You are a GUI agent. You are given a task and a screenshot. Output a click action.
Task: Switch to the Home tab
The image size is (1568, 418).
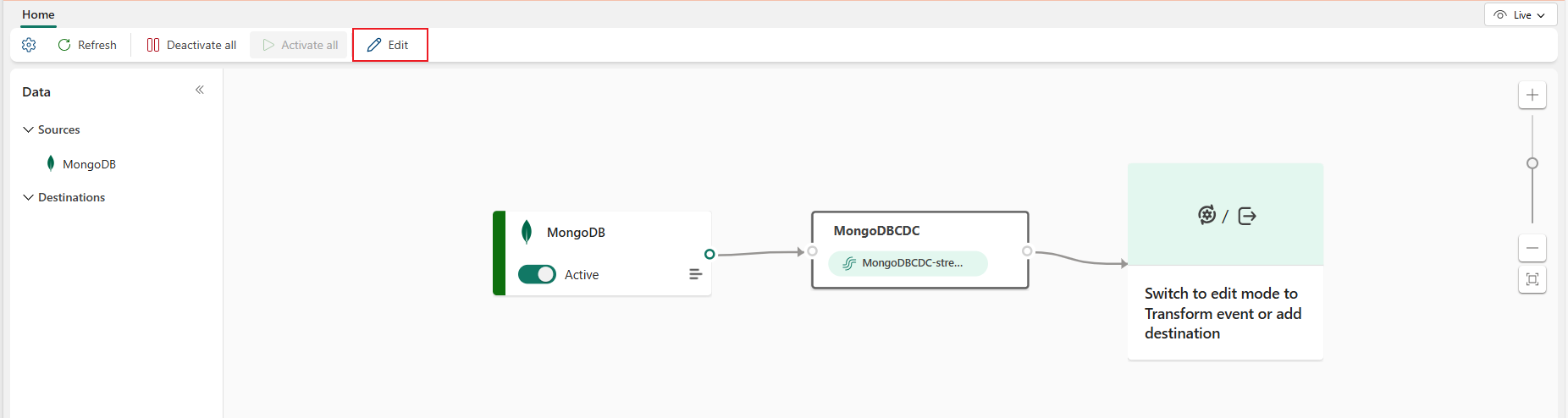[38, 14]
